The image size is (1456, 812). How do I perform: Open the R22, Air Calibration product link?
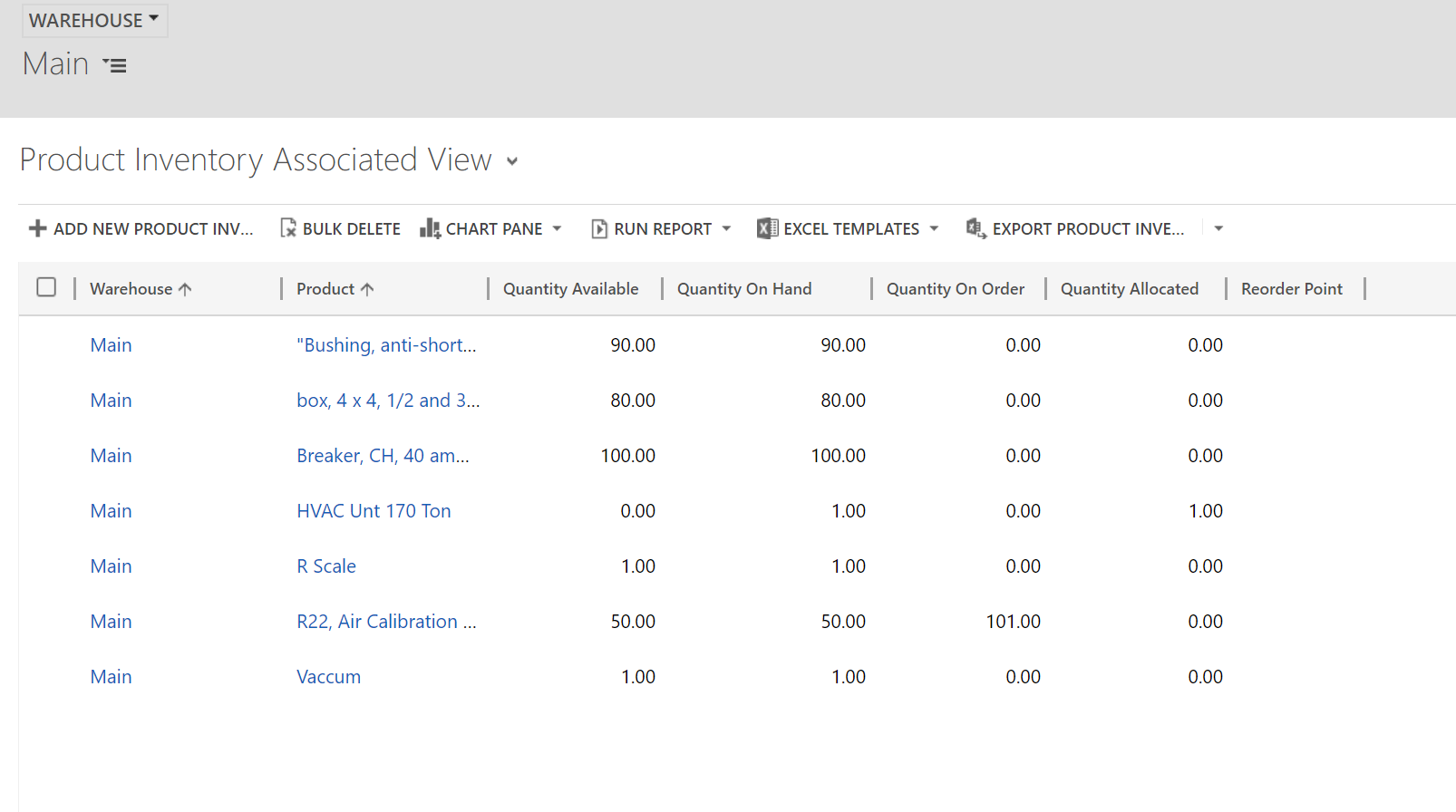tap(385, 622)
